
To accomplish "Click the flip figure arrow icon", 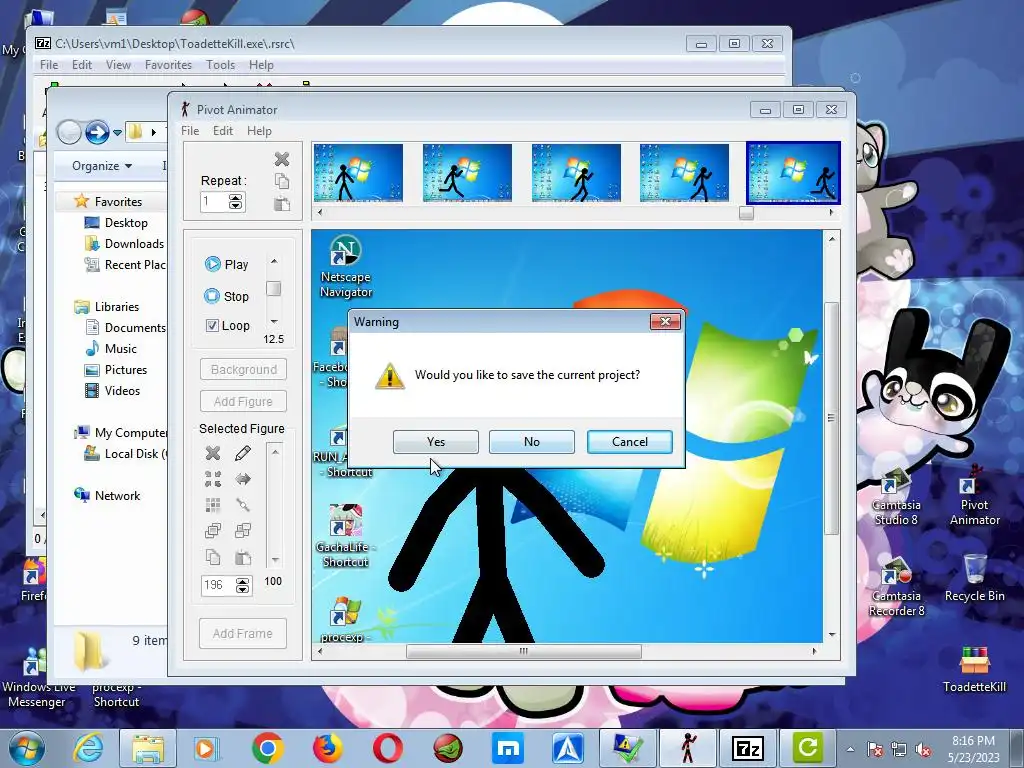I will 243,479.
